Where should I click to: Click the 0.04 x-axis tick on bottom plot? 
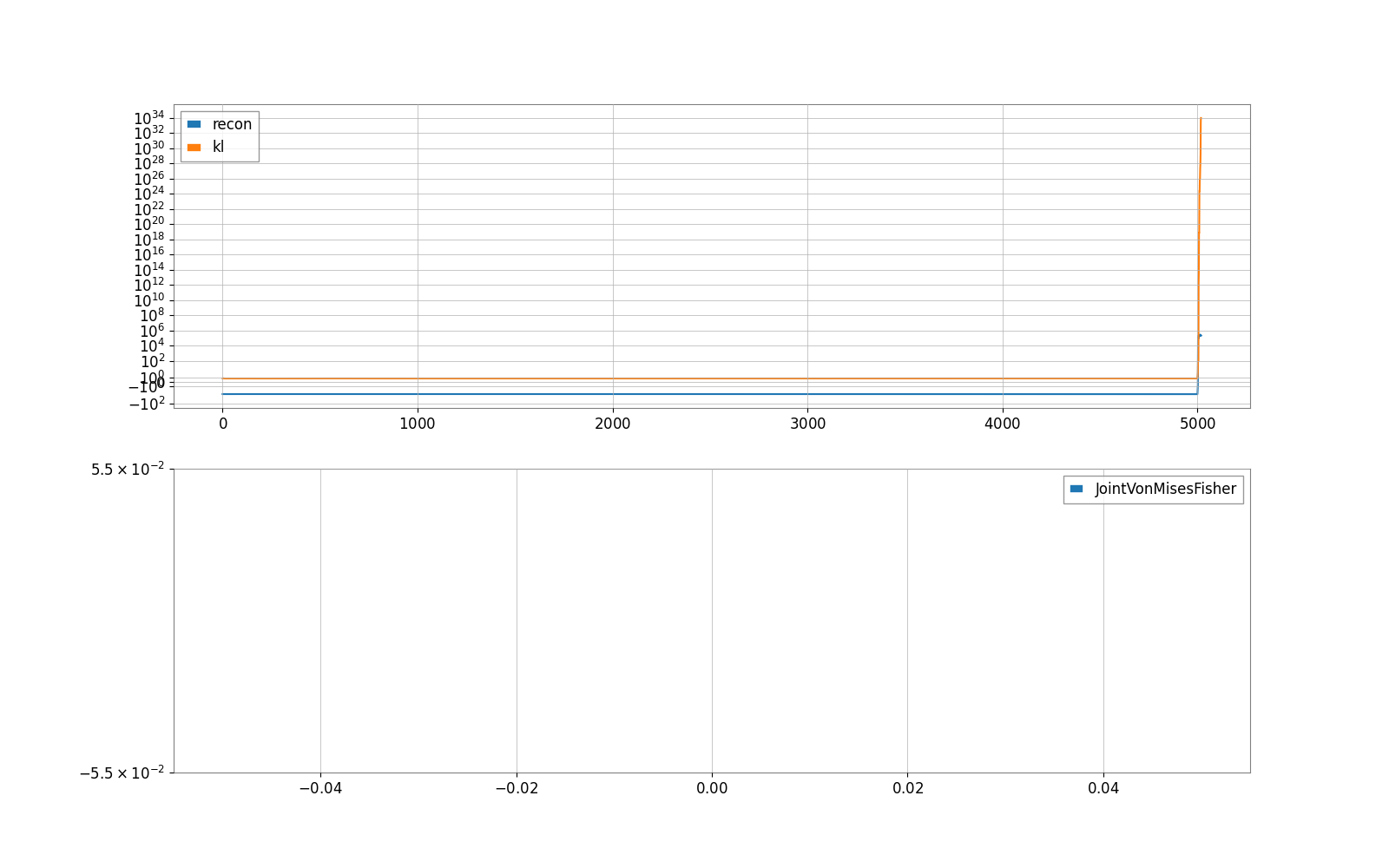[x=1104, y=788]
